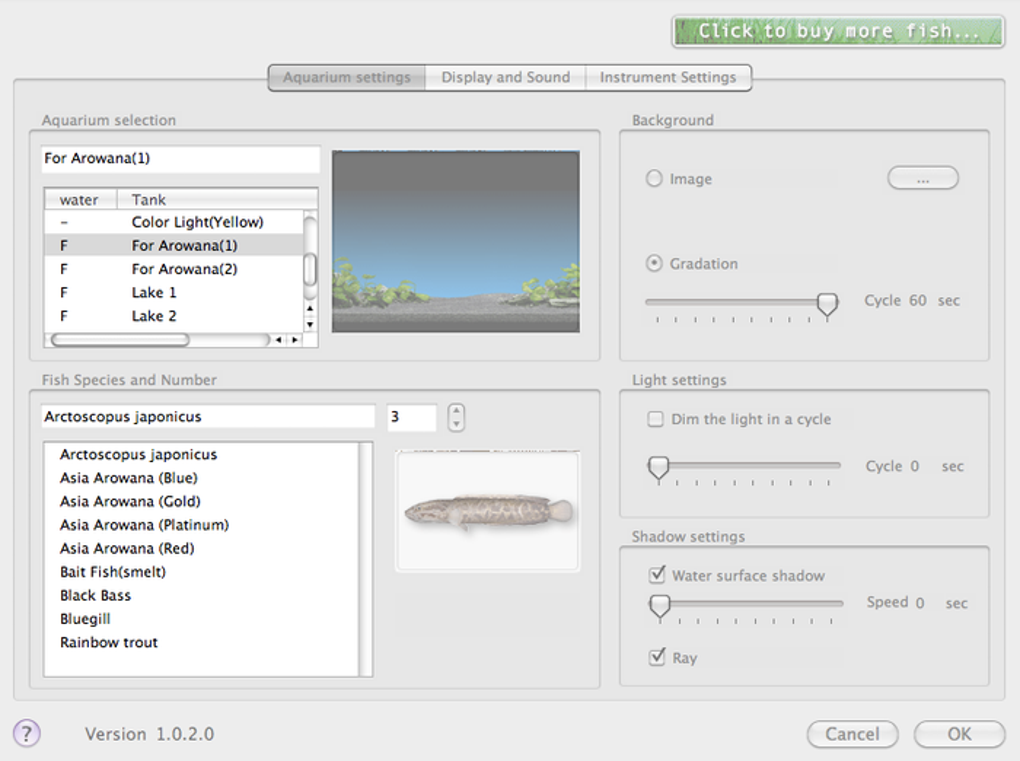Click the fish number field
Viewport: 1020px width, 761px height.
[x=411, y=417]
